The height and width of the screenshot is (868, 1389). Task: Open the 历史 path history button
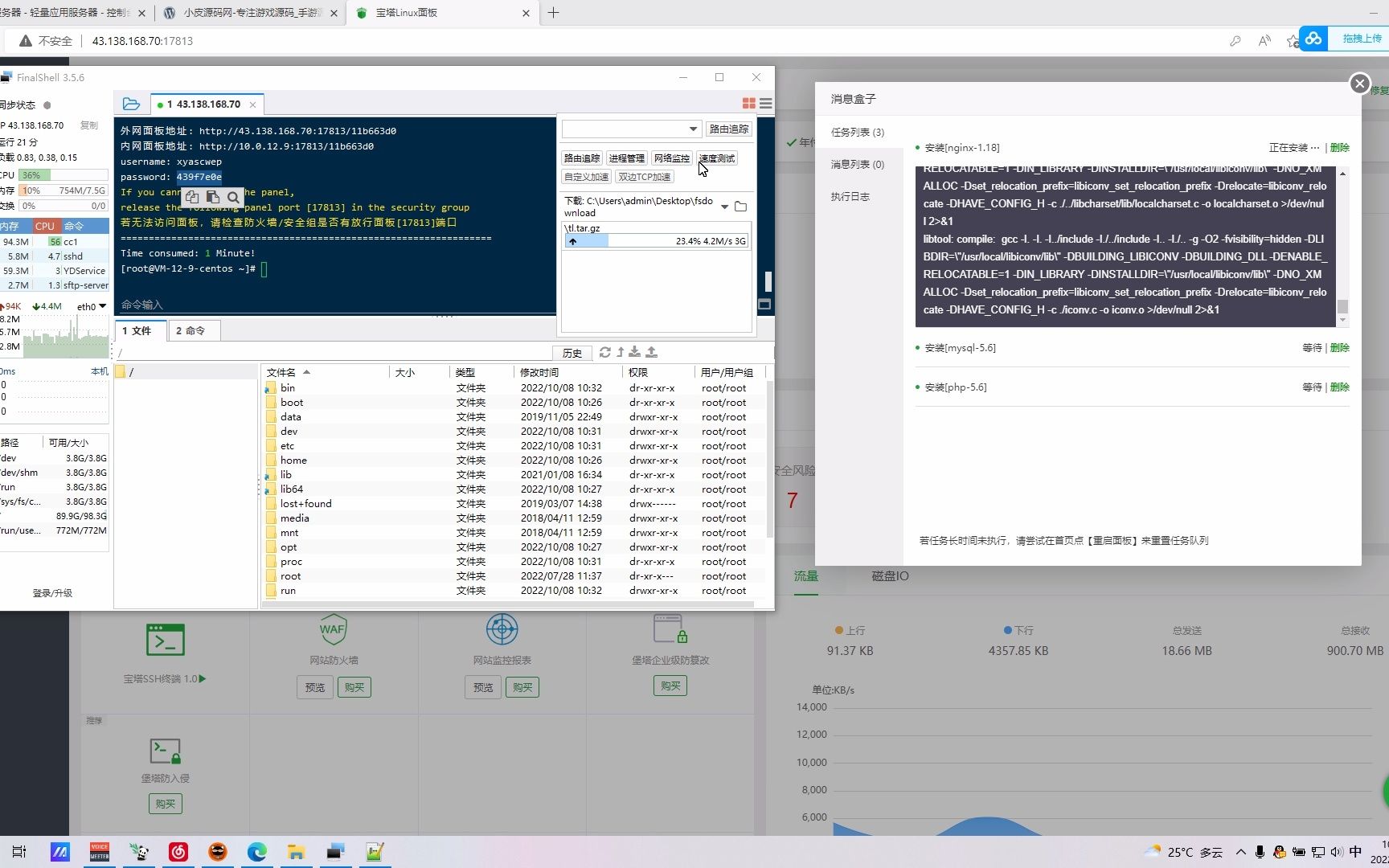(572, 353)
